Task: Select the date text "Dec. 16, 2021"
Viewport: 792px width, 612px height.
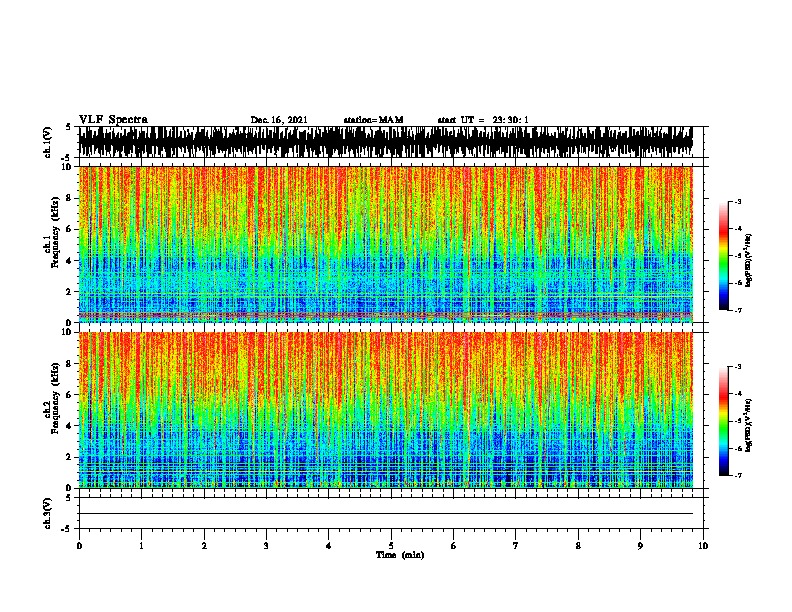Action: tap(279, 120)
